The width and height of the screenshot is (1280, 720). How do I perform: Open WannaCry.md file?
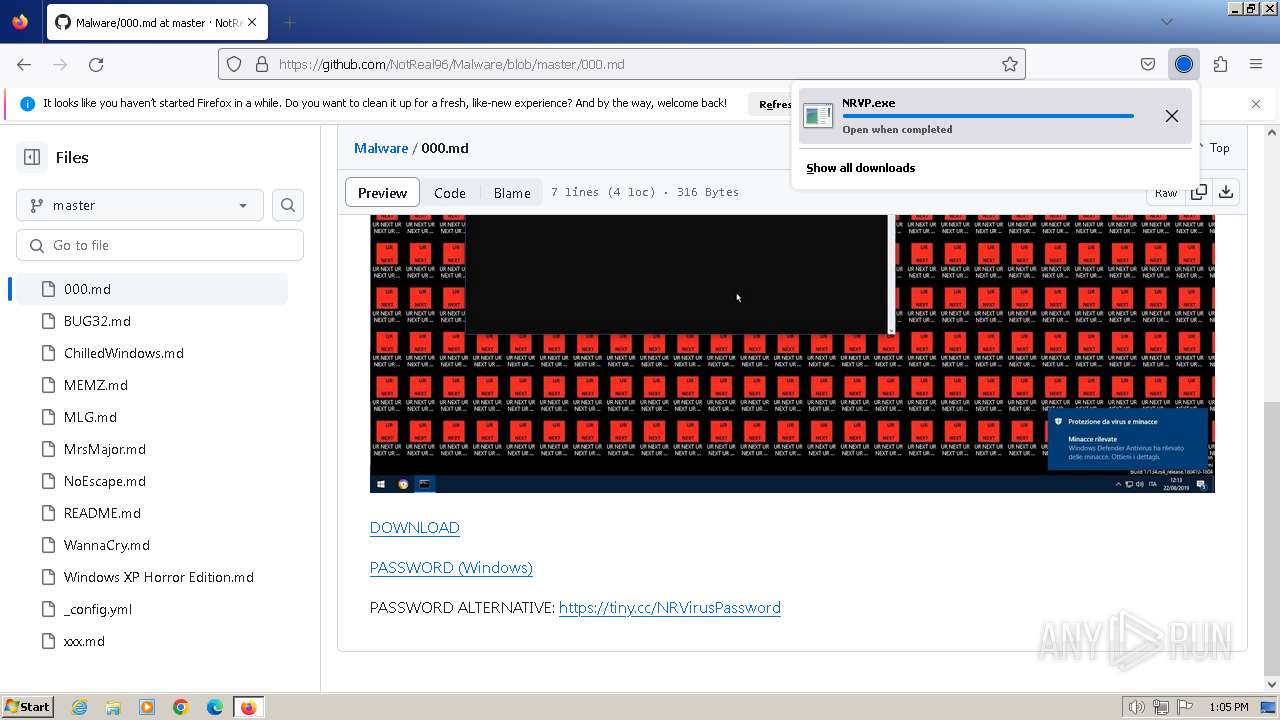tap(107, 545)
